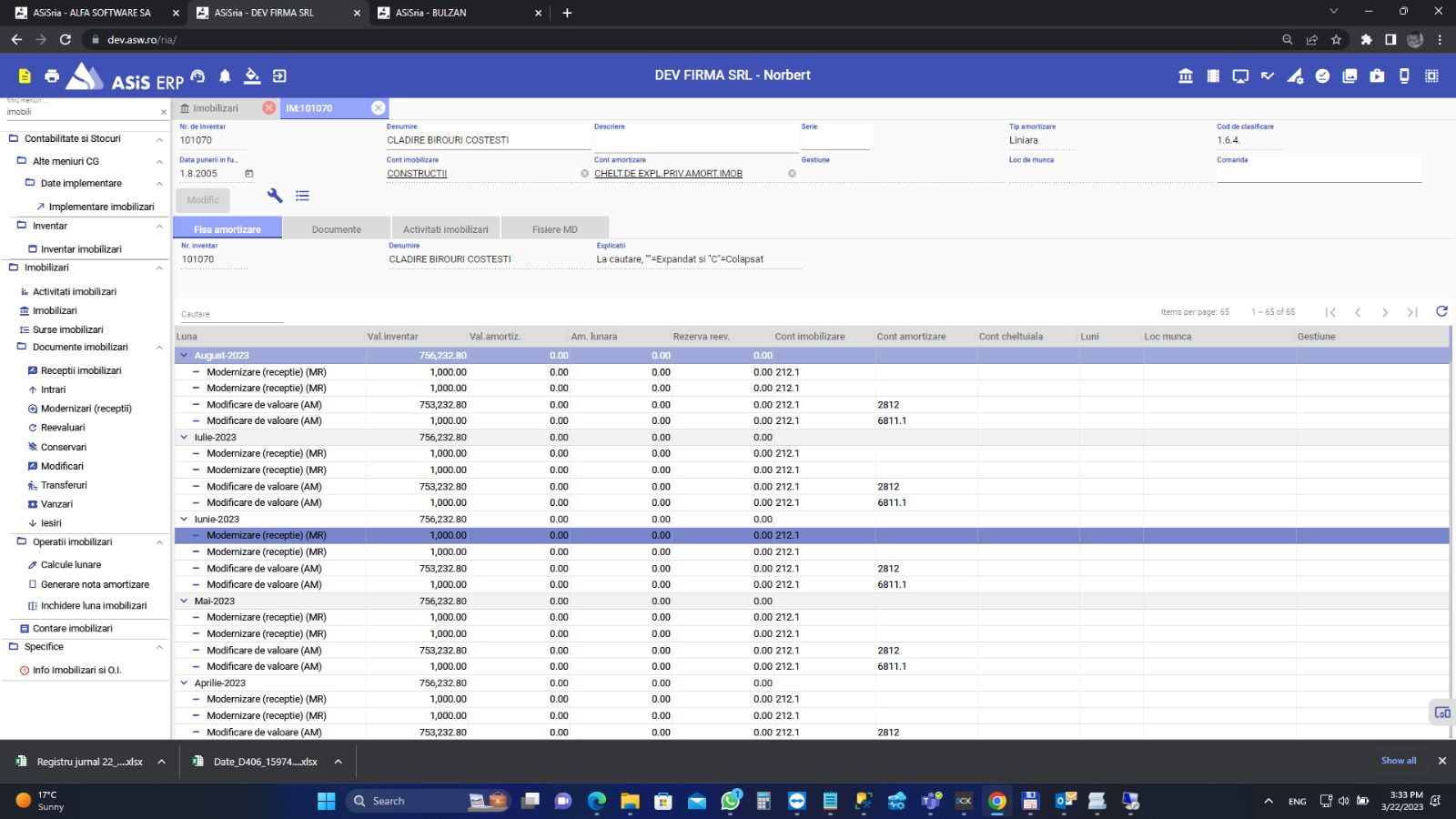Open the CONSTRUCTII account link
This screenshot has width=1456, height=819.
point(417,174)
